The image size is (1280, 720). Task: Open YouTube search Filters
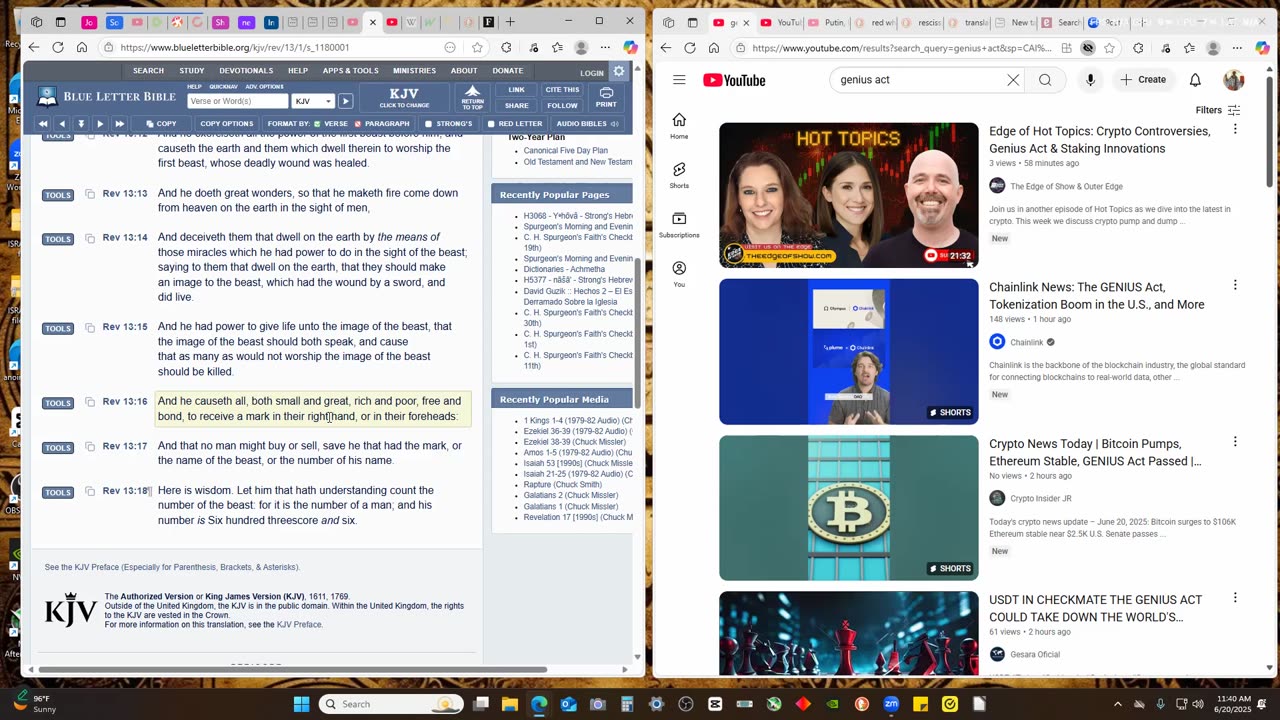1218,110
